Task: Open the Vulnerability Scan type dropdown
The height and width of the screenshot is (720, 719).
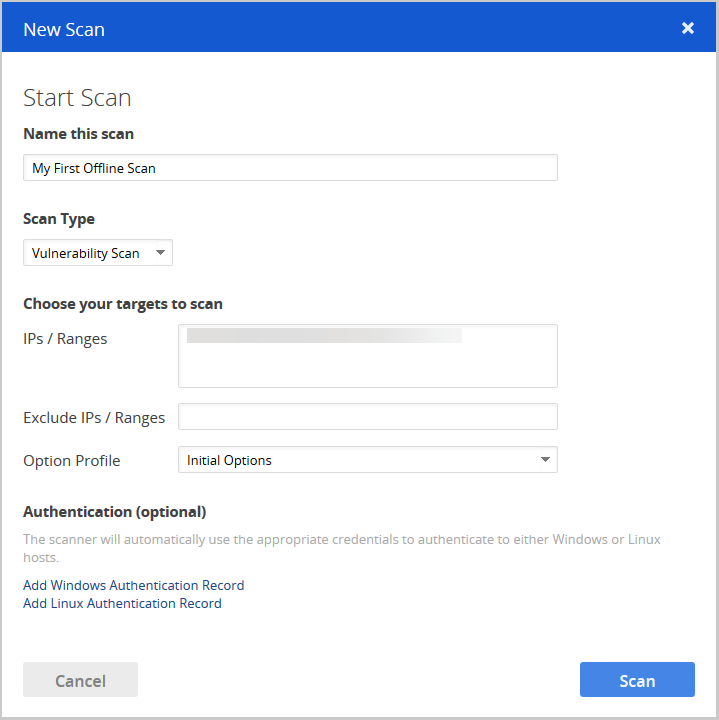Action: (x=90, y=253)
